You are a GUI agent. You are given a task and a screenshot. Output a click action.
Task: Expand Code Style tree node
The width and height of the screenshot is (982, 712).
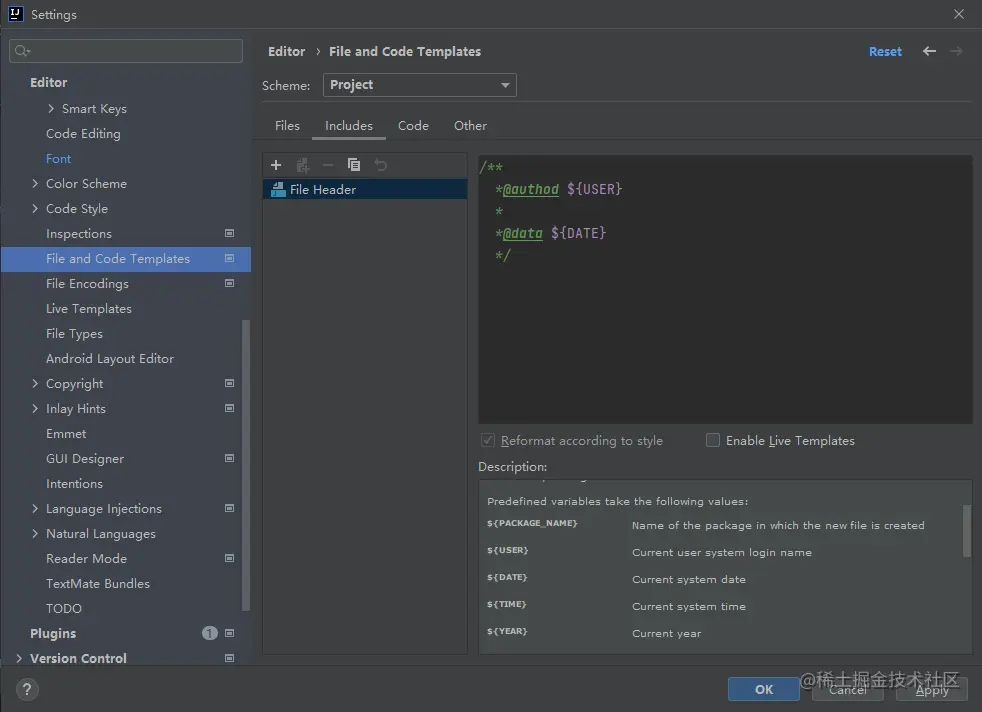35,209
